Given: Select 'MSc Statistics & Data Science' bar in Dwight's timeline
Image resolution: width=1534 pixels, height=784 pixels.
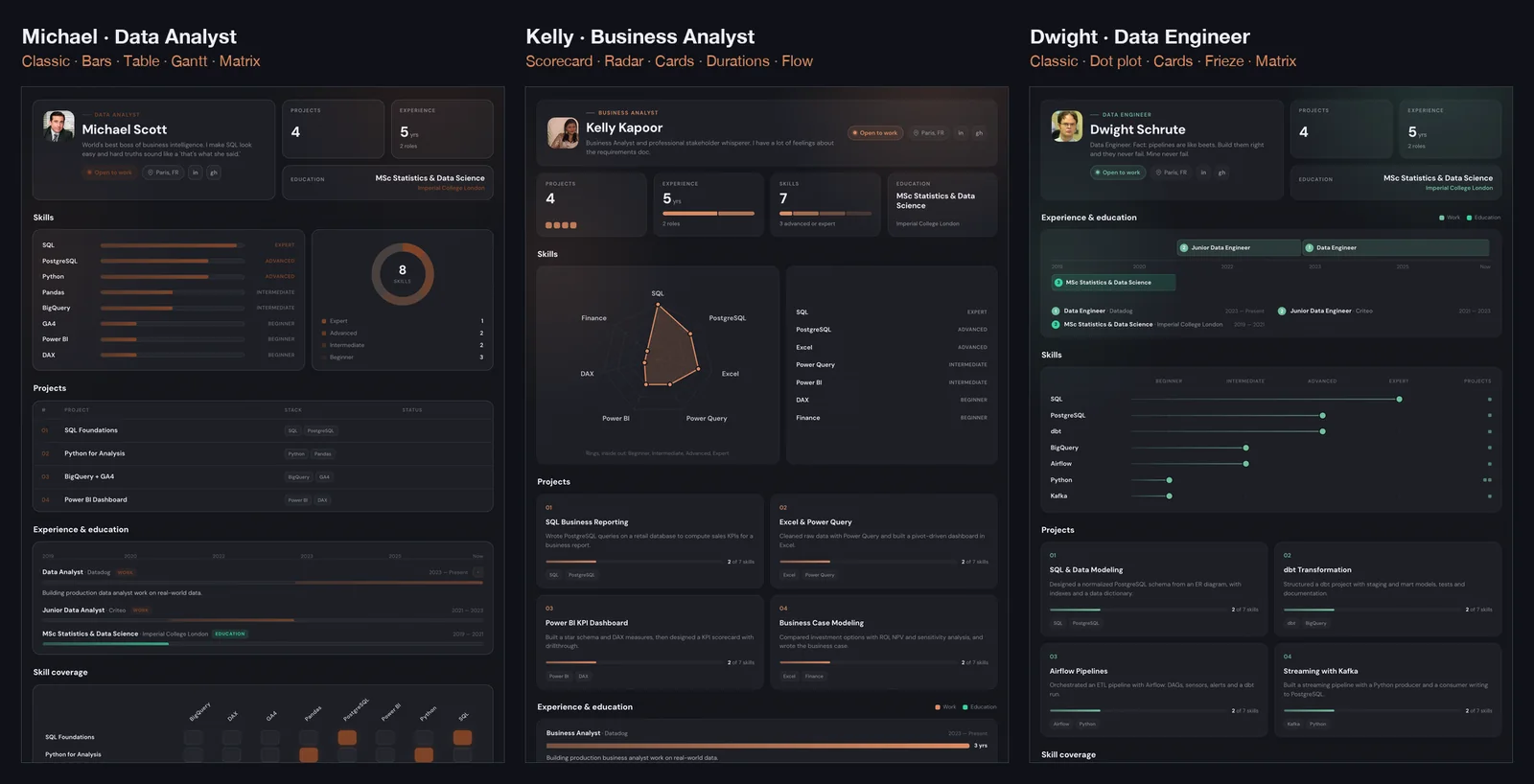Looking at the screenshot, I should click(1113, 283).
